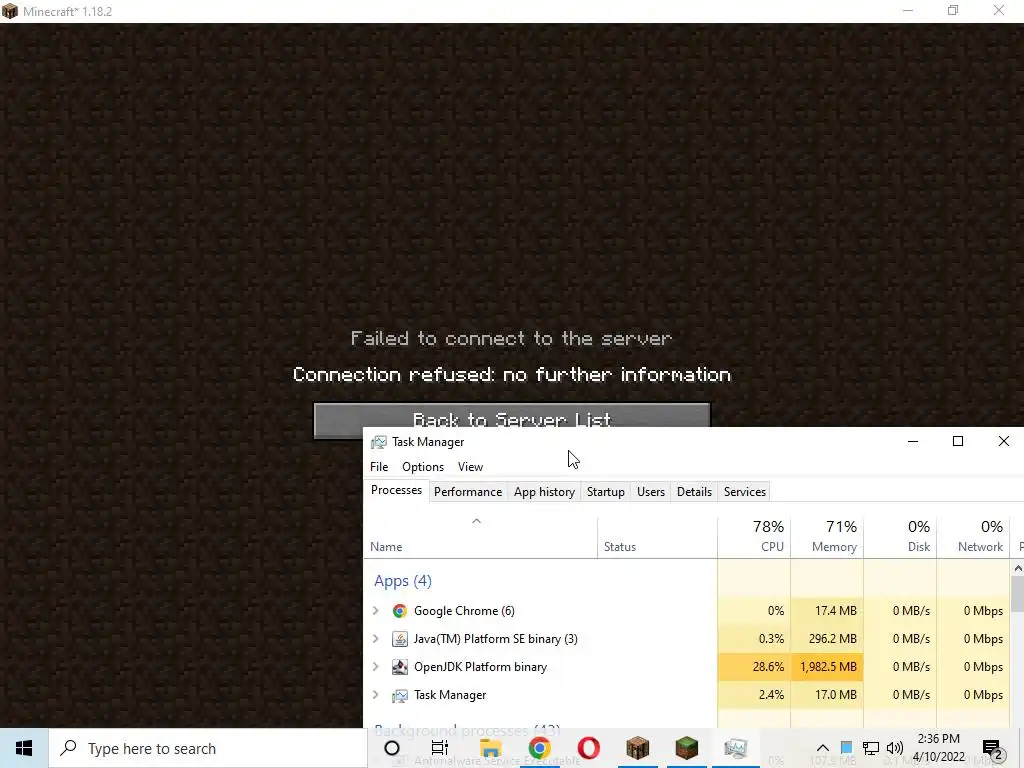
Task: Click the 28.6% CPU cell
Action: click(x=754, y=667)
